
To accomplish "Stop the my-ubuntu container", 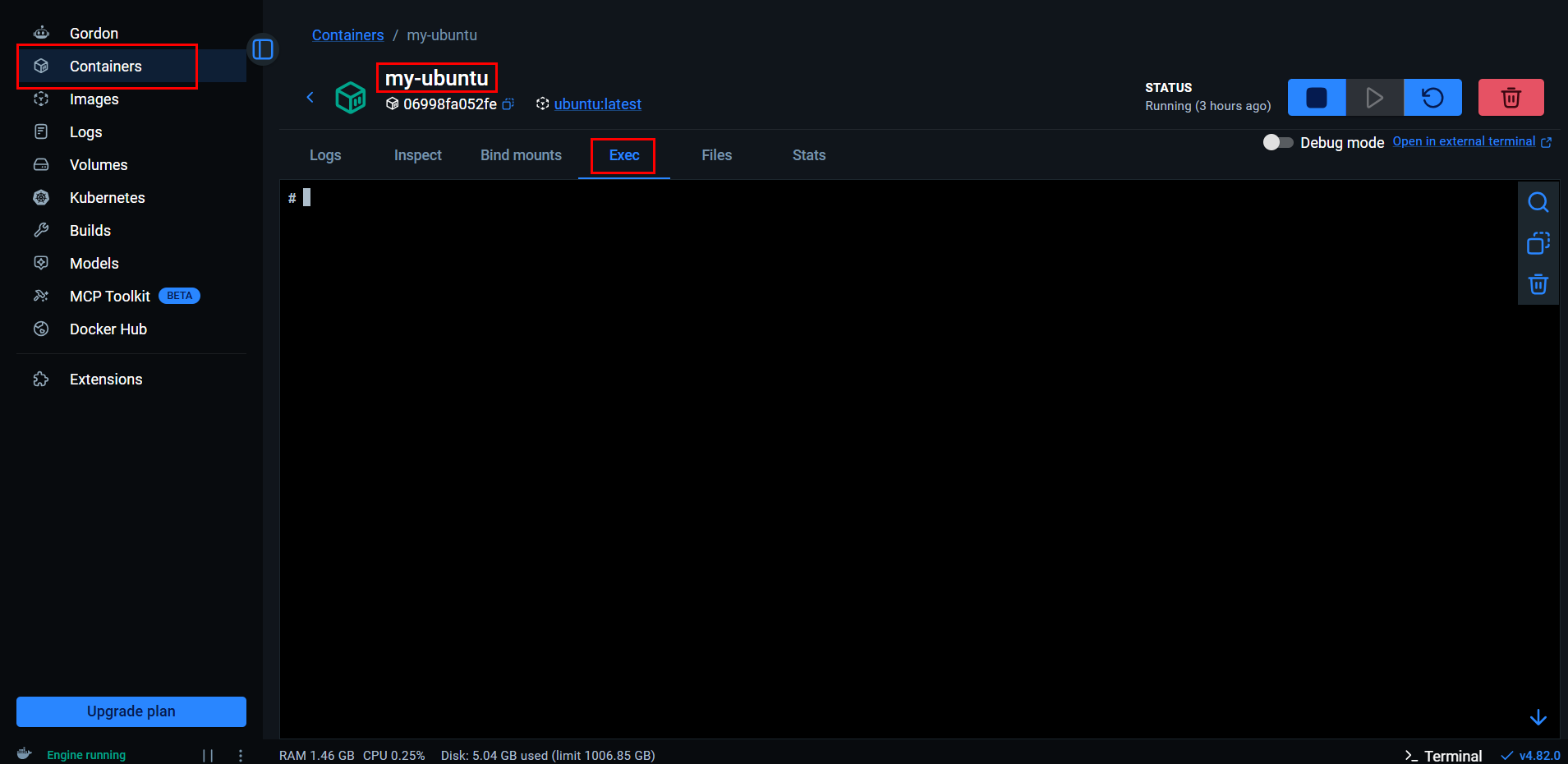I will 1317,98.
